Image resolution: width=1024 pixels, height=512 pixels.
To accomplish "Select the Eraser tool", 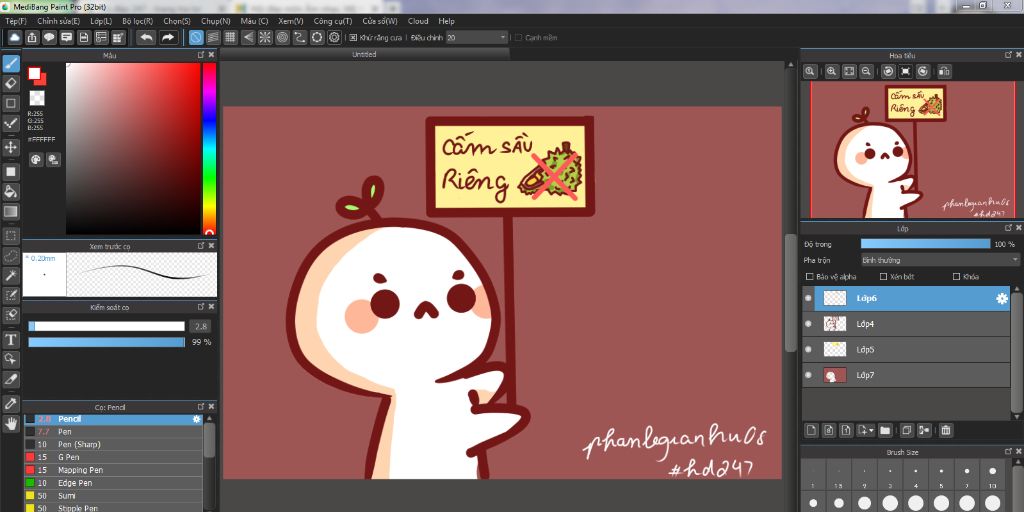I will coord(11,83).
